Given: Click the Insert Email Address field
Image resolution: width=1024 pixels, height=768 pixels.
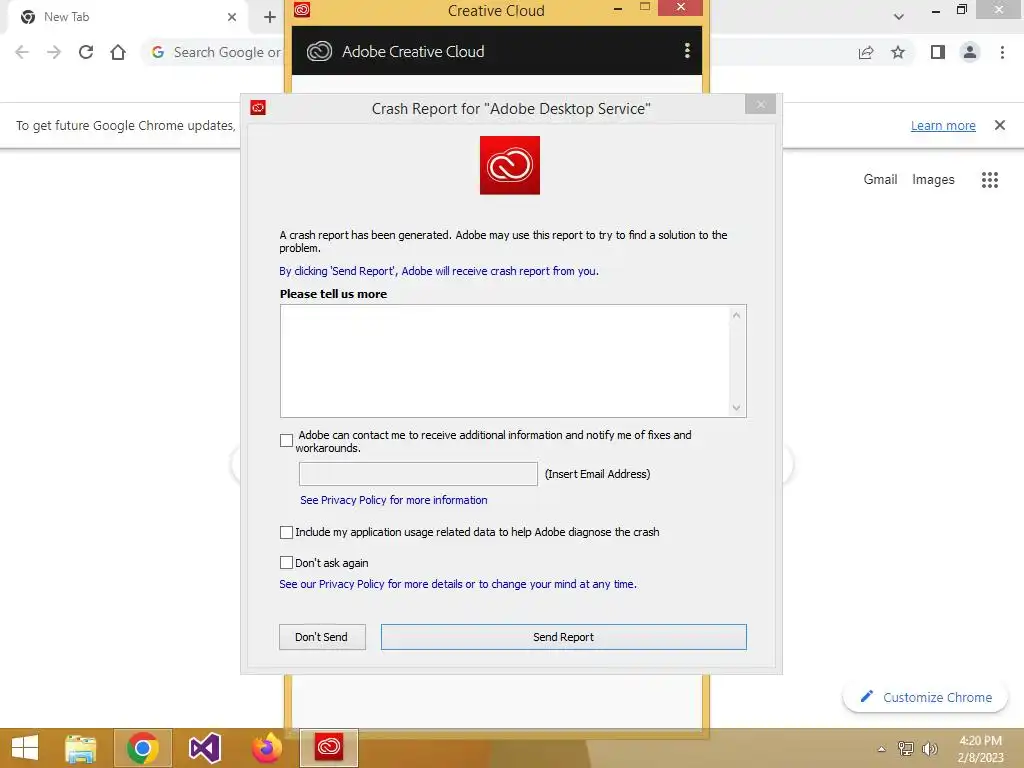Looking at the screenshot, I should coord(418,474).
